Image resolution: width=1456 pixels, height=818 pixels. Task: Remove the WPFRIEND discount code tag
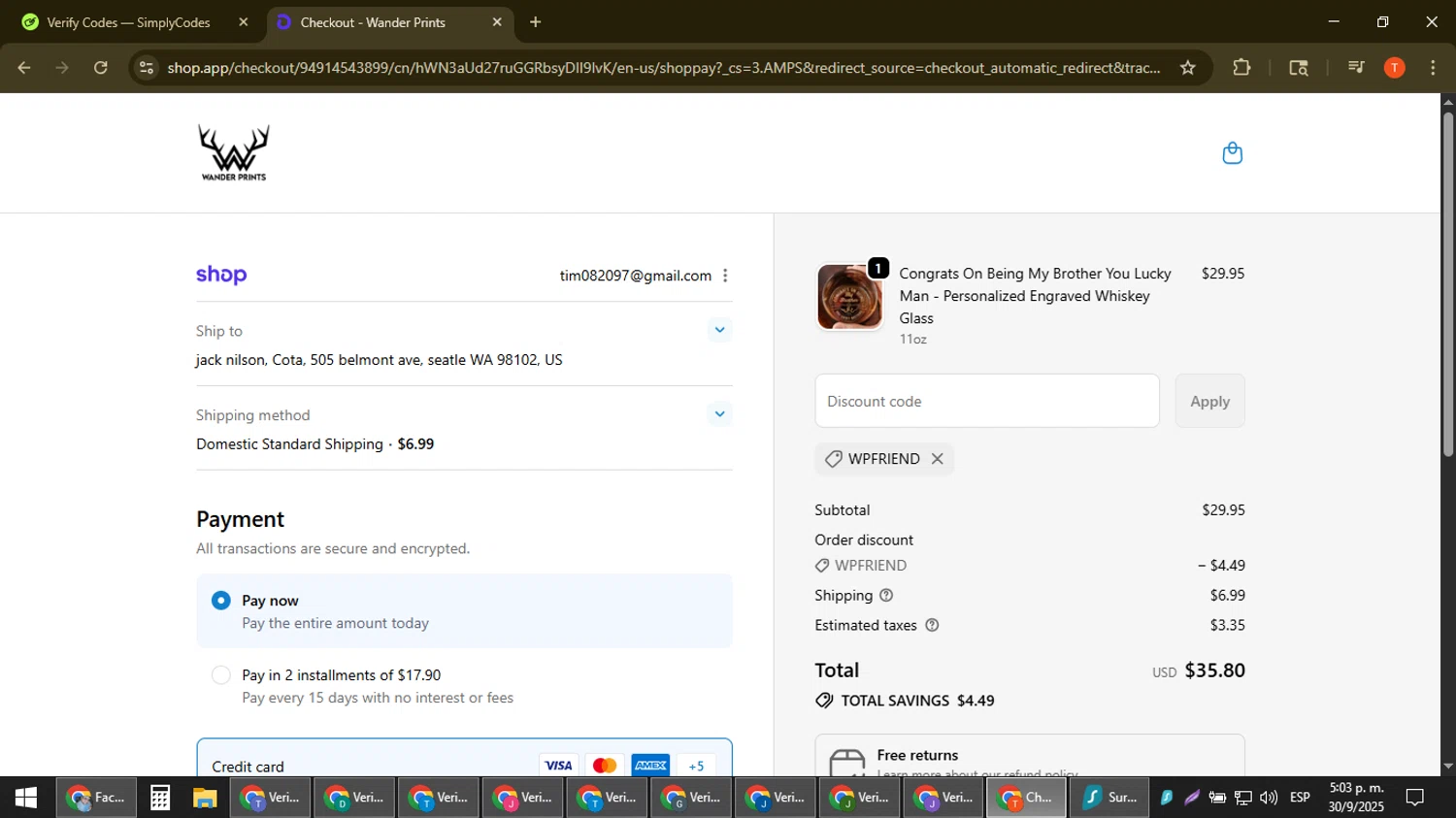[937, 459]
